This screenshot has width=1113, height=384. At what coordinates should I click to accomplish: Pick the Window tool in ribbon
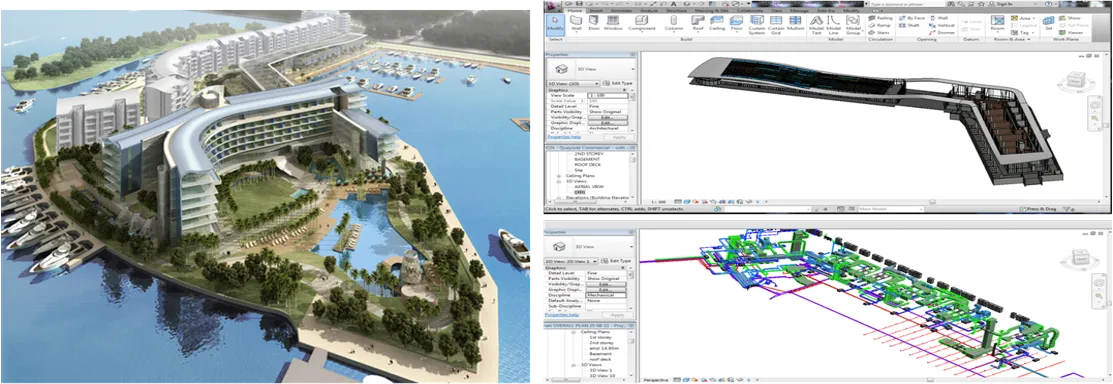(613, 23)
